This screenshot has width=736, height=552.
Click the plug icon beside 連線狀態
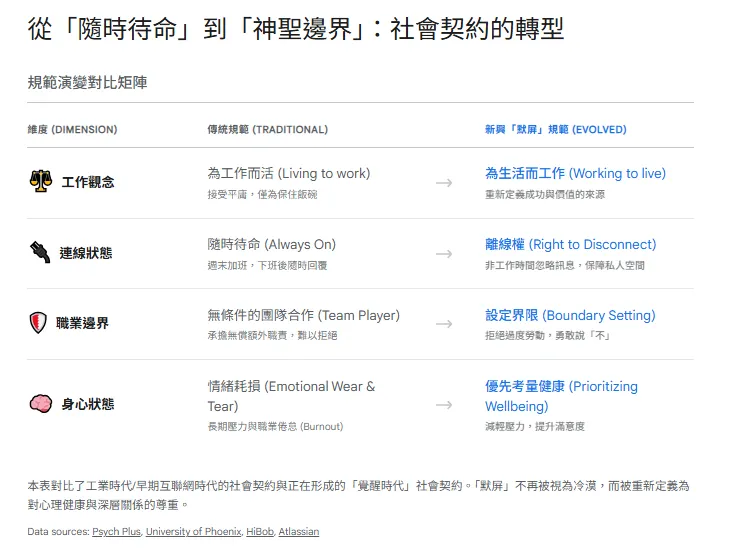[x=40, y=253]
